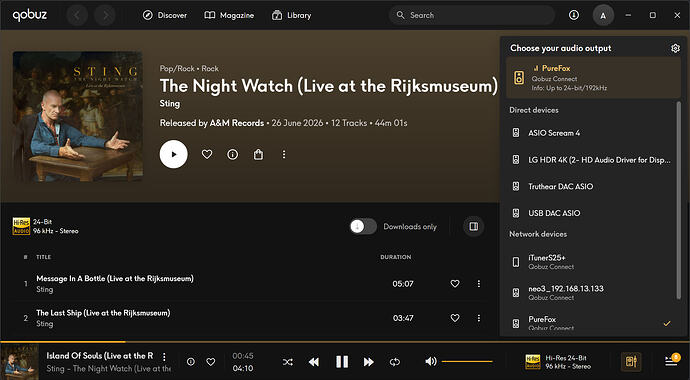Toggle repeat mode
This screenshot has height=380, width=690.
395,362
